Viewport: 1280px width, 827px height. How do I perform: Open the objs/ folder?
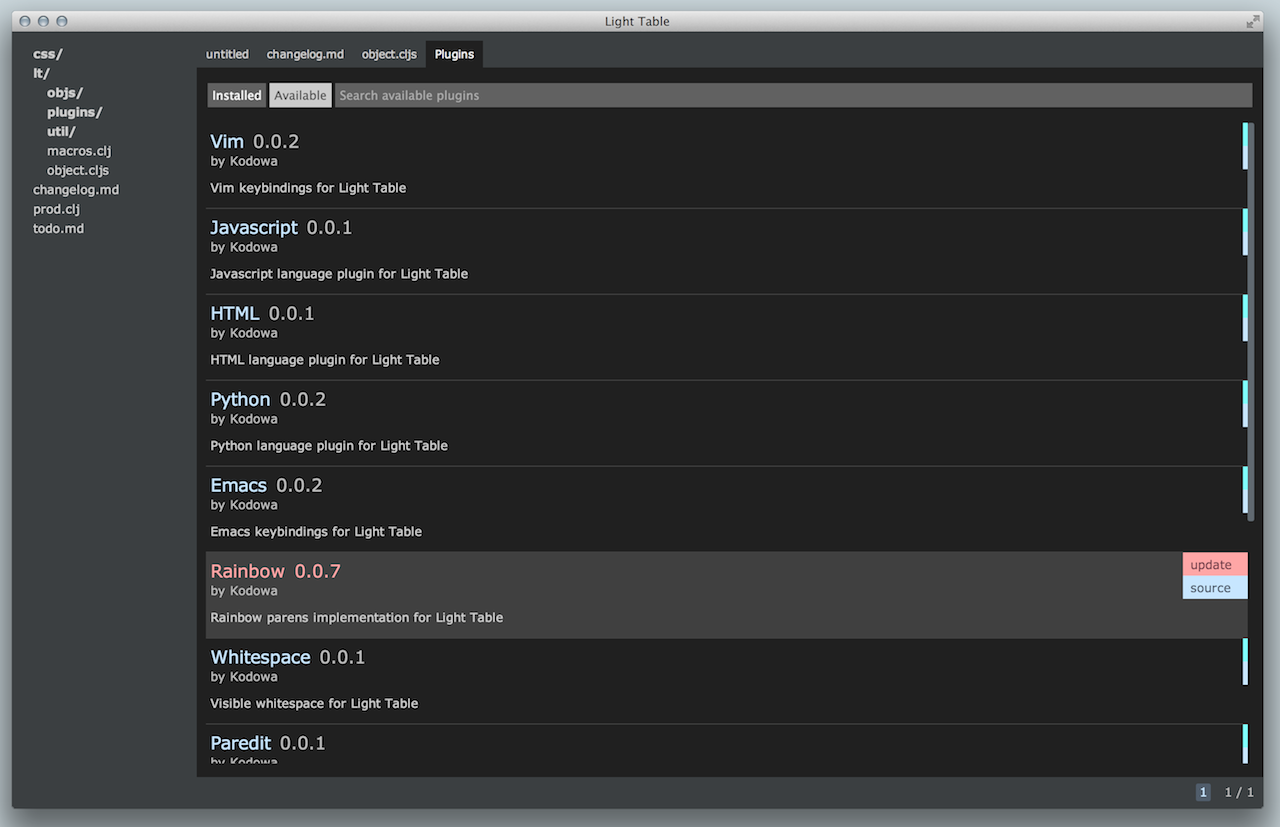click(63, 92)
